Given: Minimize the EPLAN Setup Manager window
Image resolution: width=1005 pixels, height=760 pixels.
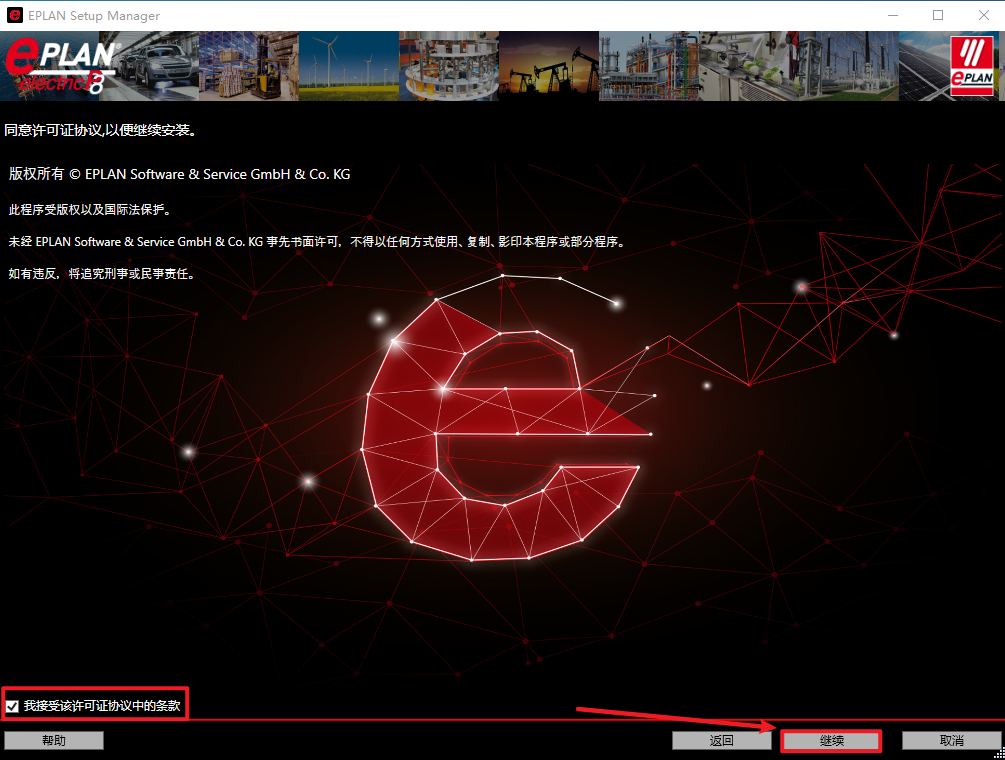Looking at the screenshot, I should tap(891, 15).
